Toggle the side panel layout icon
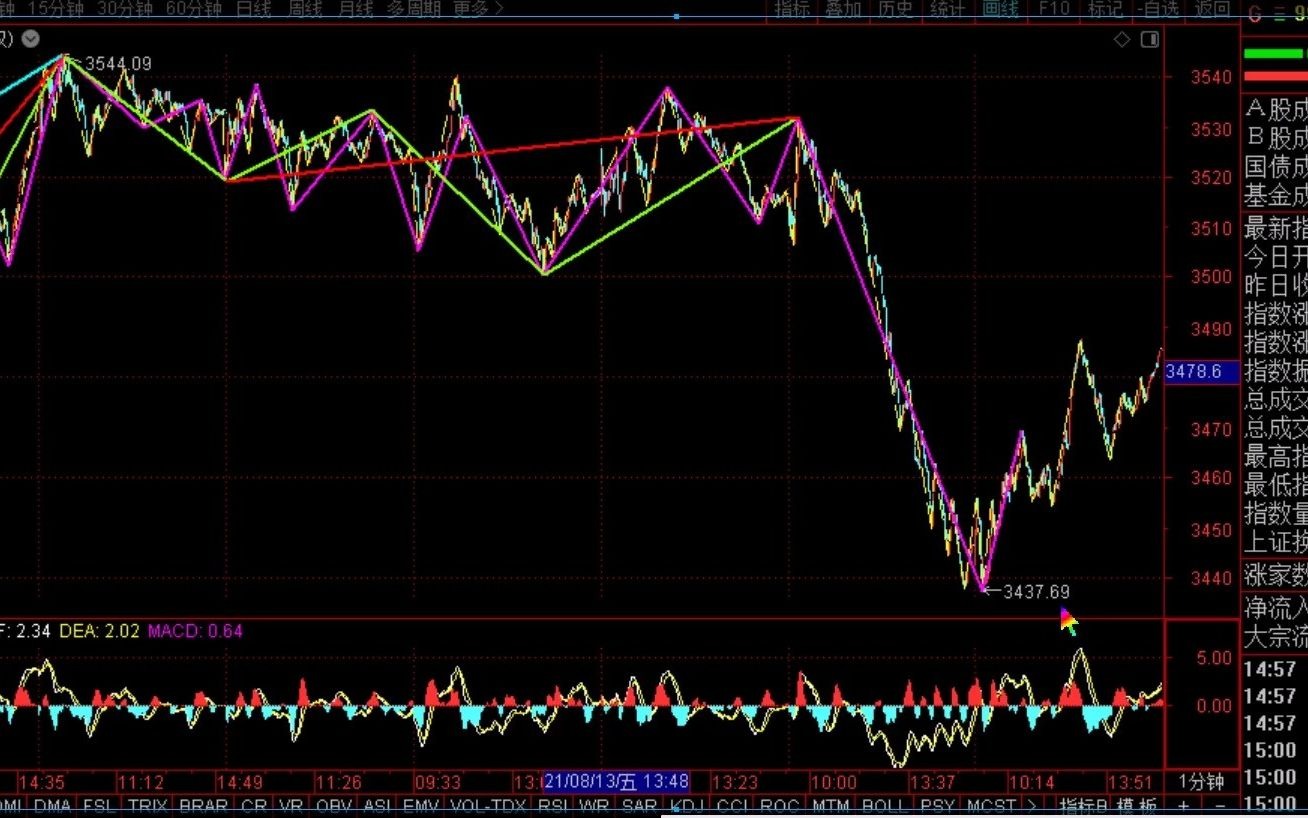This screenshot has width=1308, height=818. (1150, 39)
